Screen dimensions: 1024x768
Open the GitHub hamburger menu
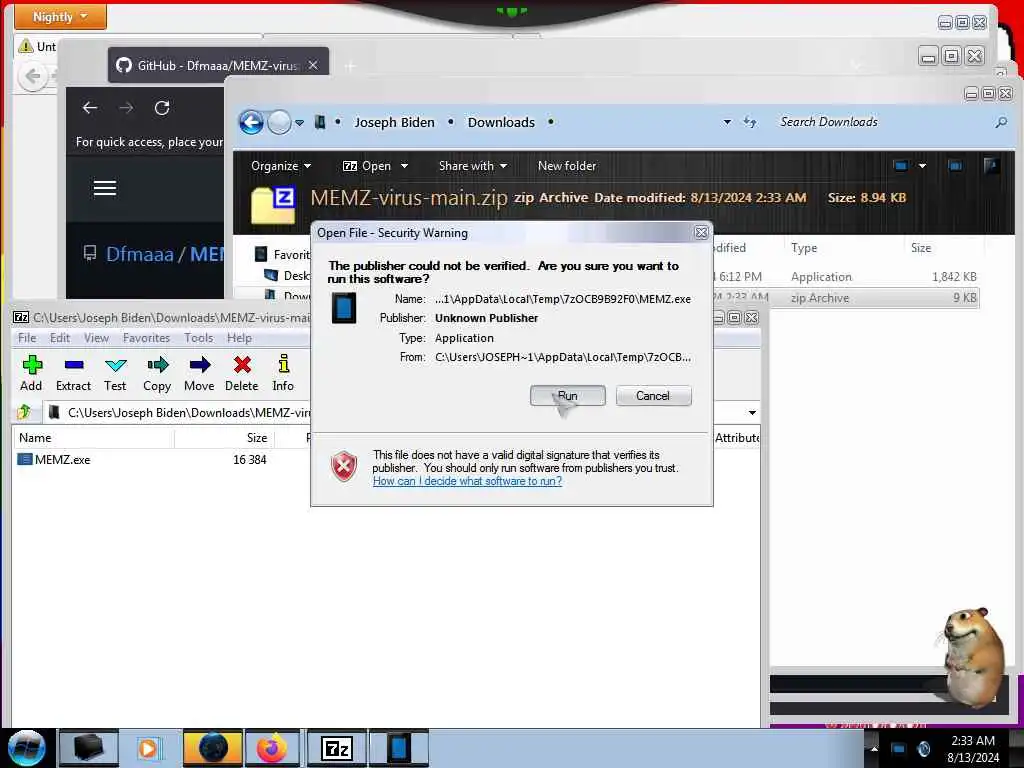click(105, 188)
